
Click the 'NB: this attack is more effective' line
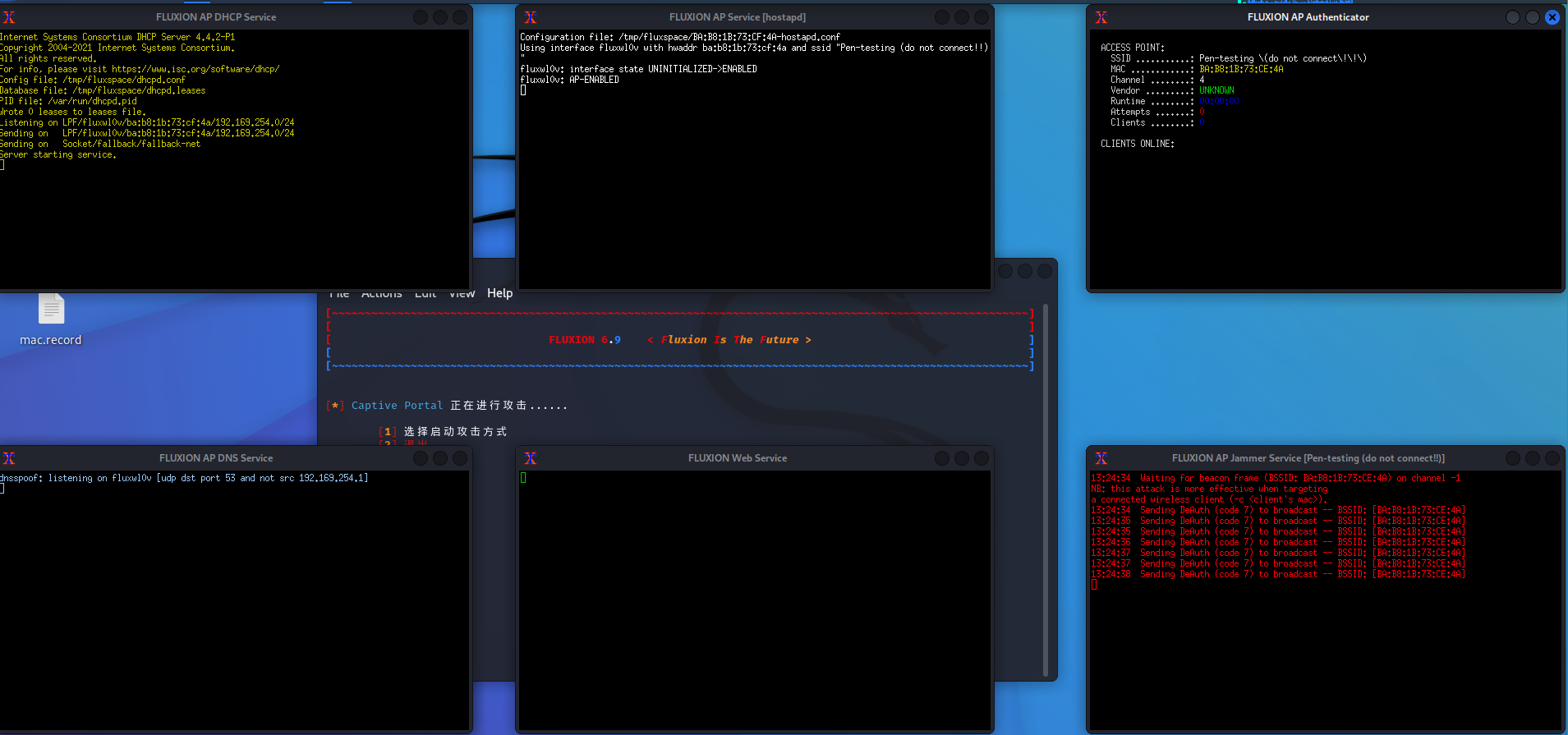pos(1209,489)
